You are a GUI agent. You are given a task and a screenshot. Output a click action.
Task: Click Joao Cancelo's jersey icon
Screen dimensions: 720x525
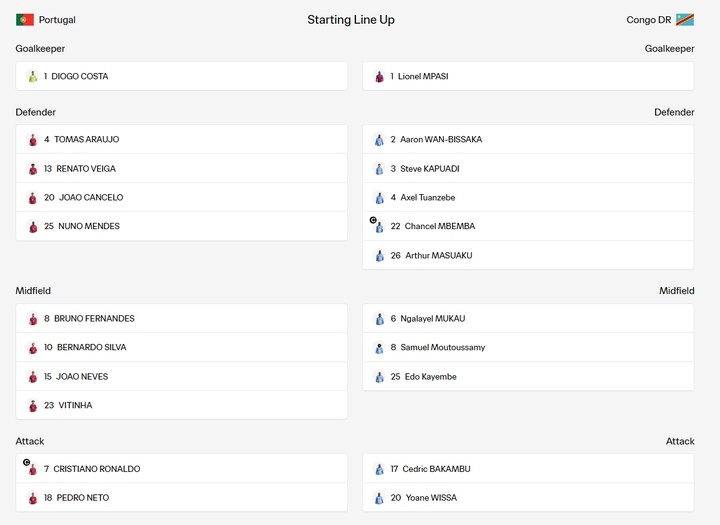pos(33,198)
